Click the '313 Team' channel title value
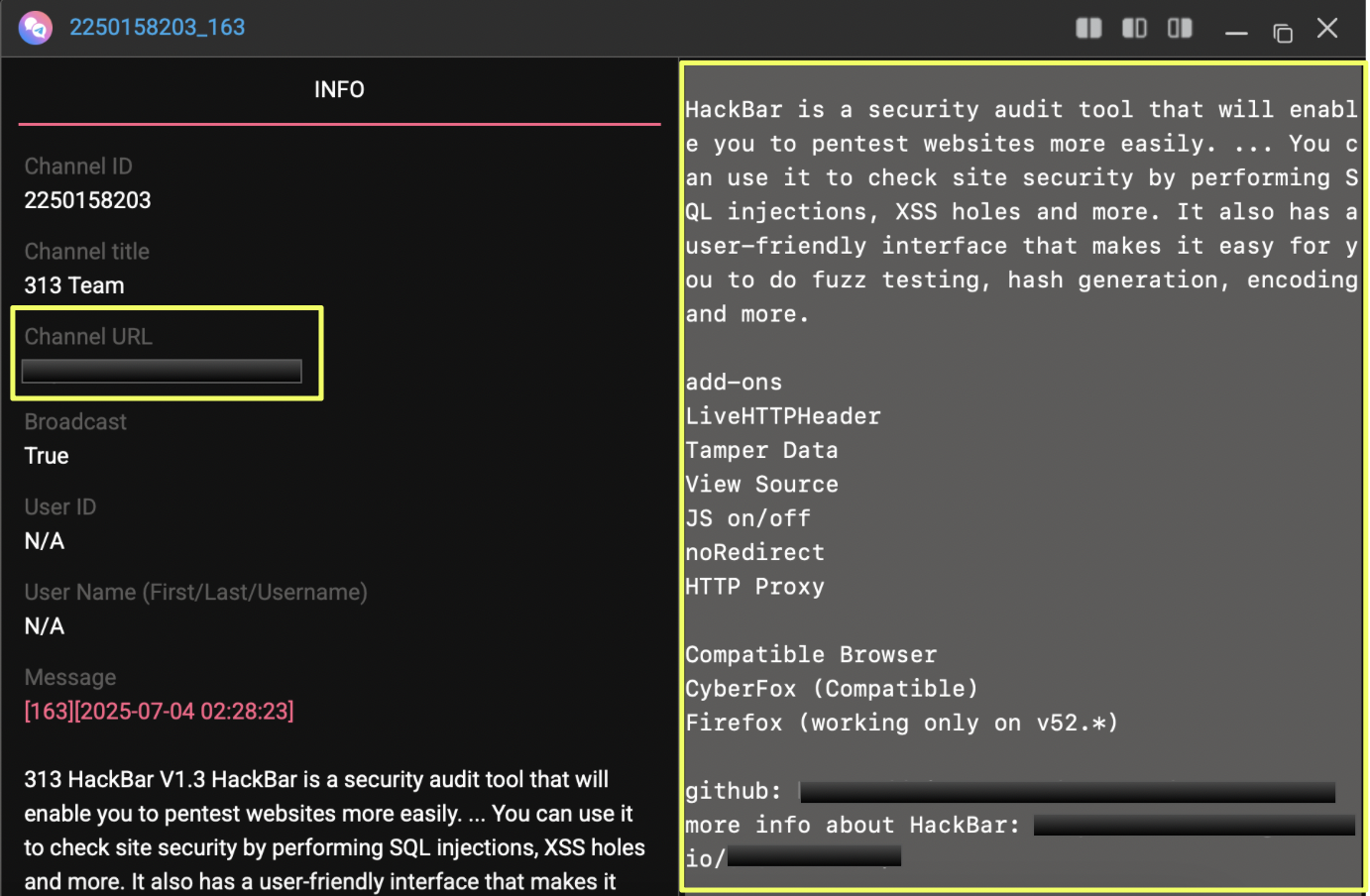The image size is (1370, 896). click(74, 285)
